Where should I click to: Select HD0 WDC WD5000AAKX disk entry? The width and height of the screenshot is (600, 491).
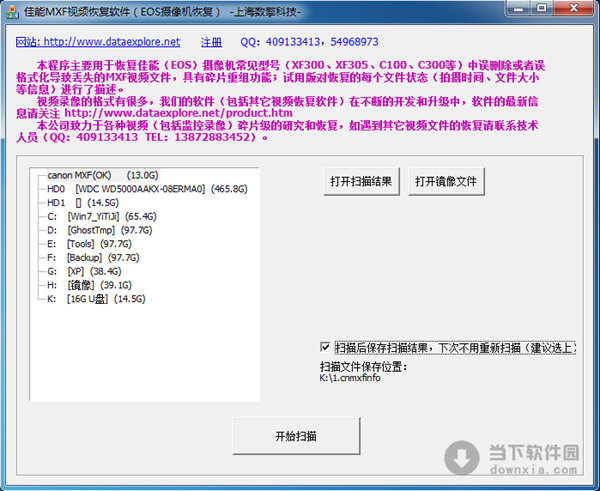pos(147,189)
